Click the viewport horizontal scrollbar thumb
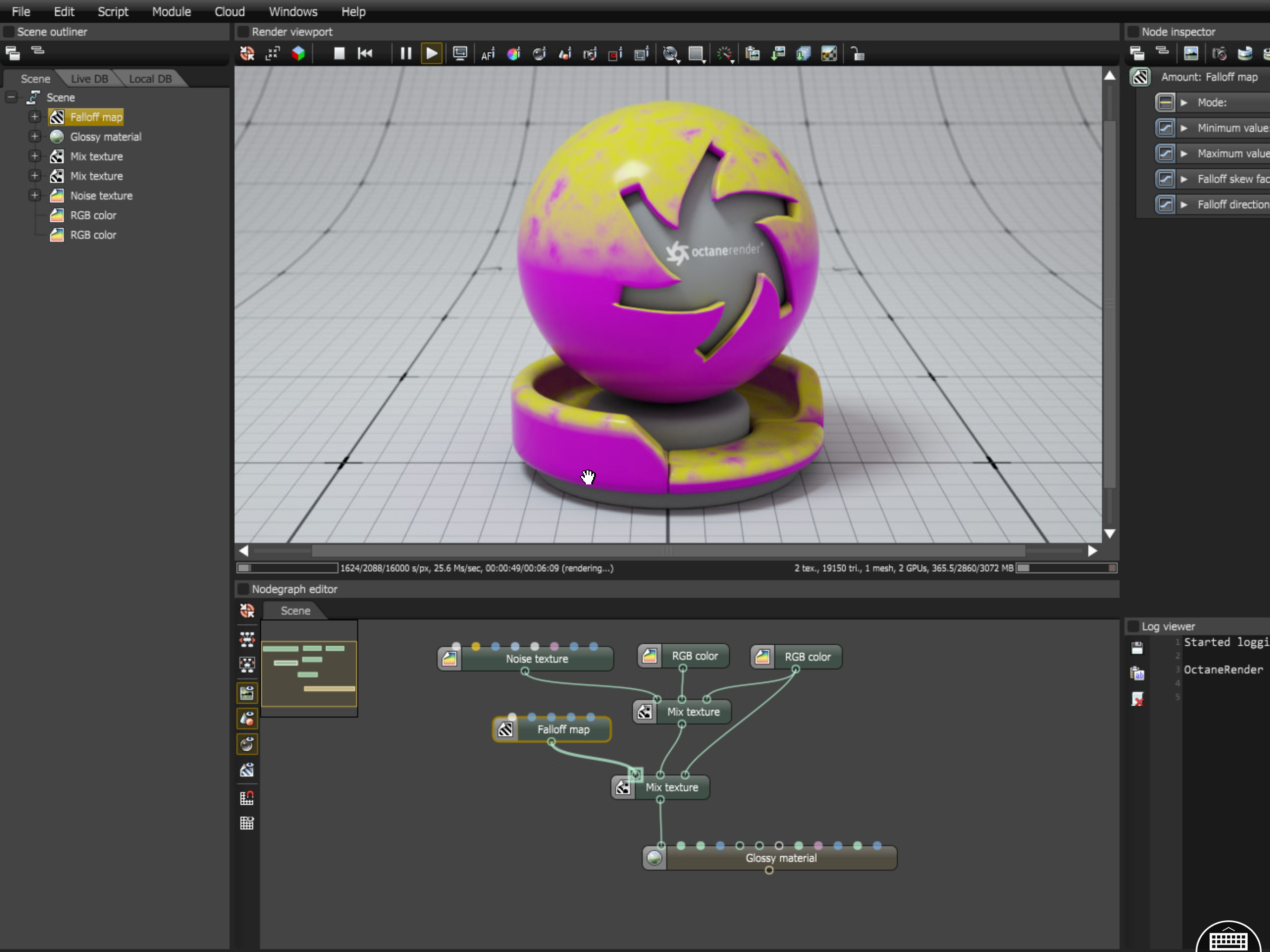1270x952 pixels. [x=668, y=551]
